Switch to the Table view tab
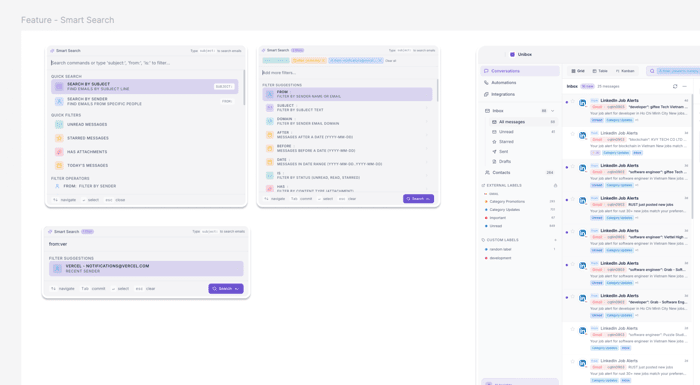Viewport: 700px width, 385px height. tap(600, 71)
